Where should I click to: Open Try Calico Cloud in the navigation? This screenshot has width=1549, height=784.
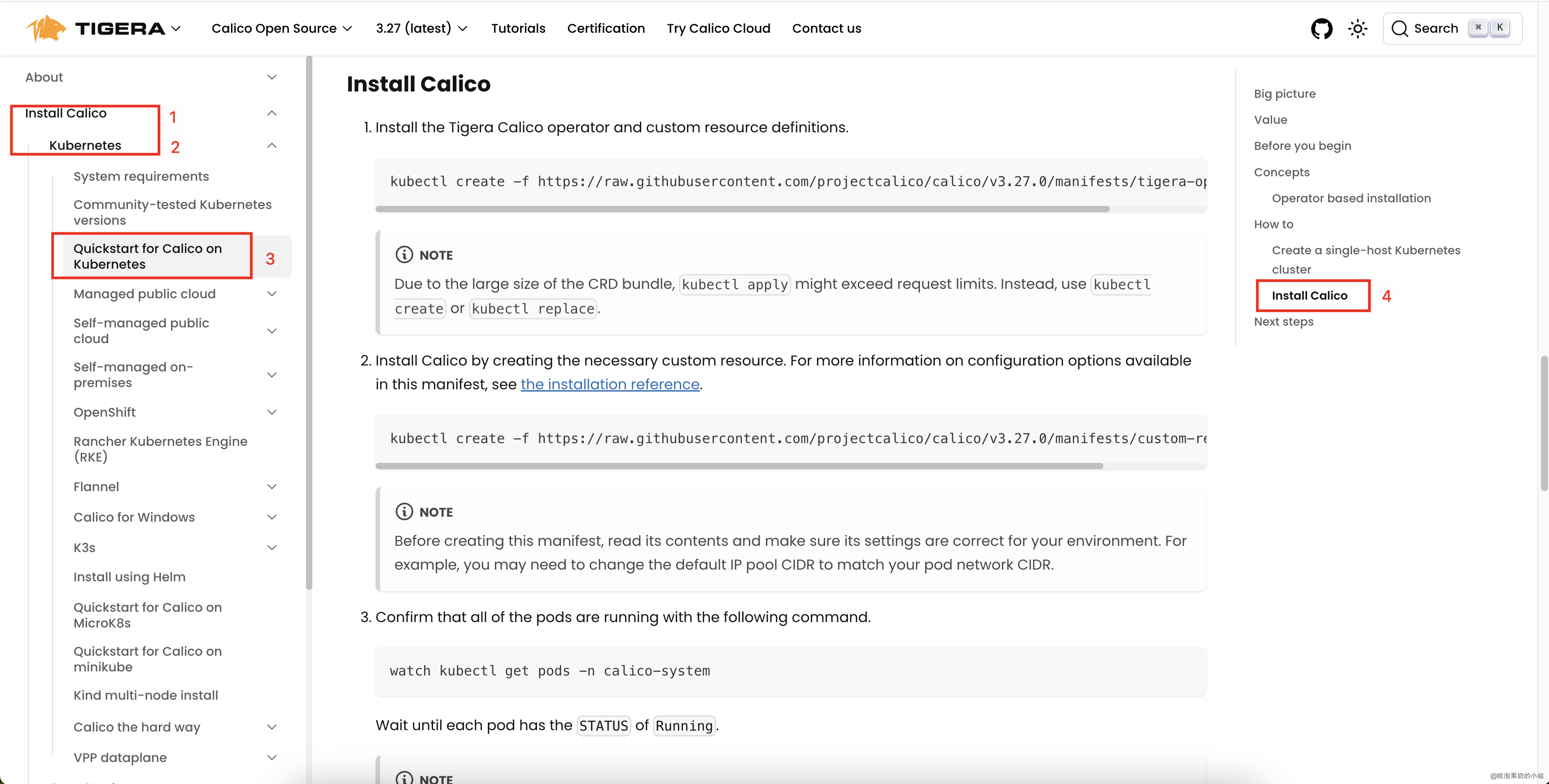[718, 28]
